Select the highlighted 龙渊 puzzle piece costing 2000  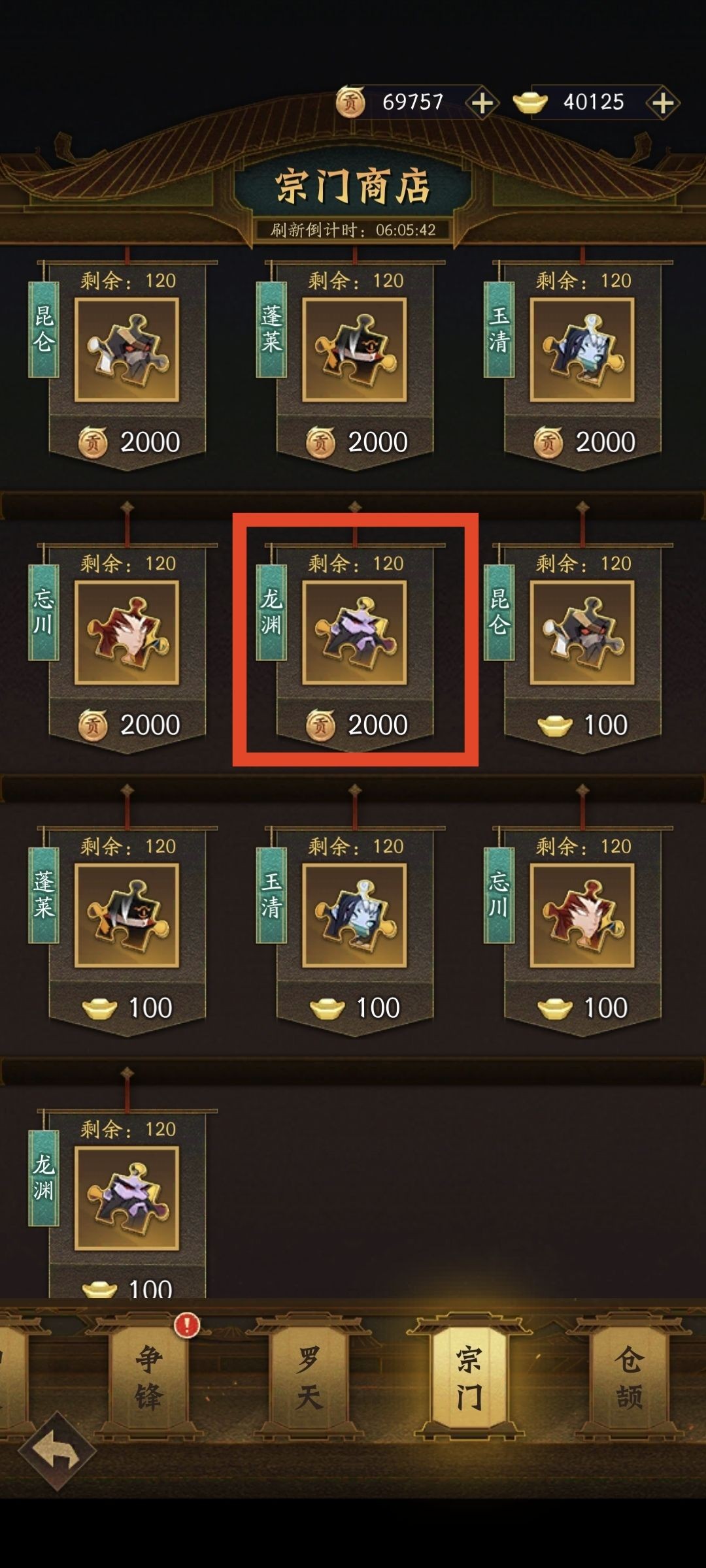coord(354,632)
